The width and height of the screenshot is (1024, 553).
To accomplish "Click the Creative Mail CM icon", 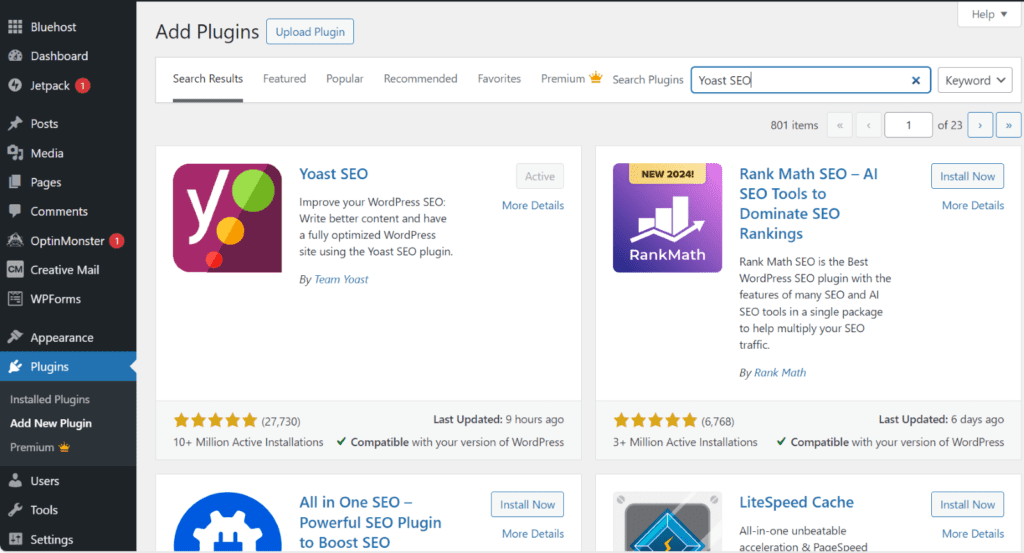I will [x=15, y=269].
